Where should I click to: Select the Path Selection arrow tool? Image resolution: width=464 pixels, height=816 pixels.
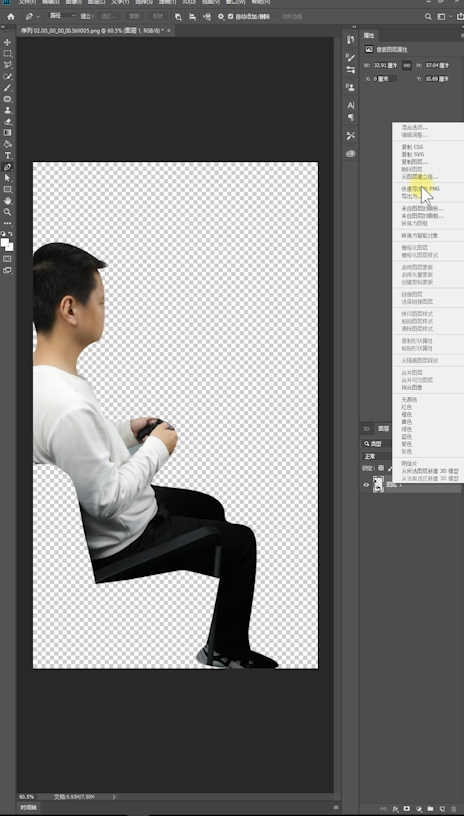[7, 178]
